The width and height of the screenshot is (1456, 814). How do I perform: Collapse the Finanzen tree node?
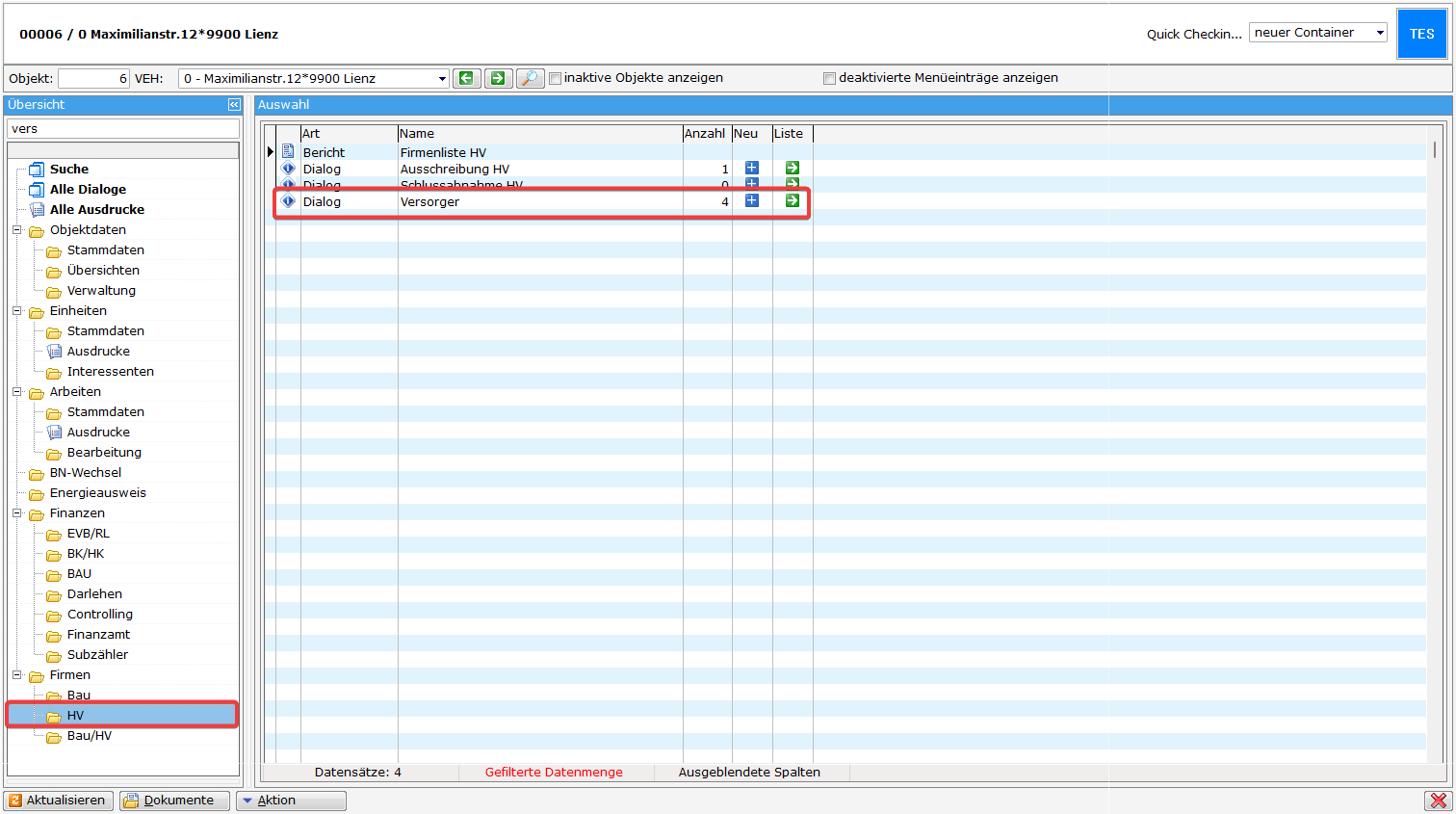point(16,513)
